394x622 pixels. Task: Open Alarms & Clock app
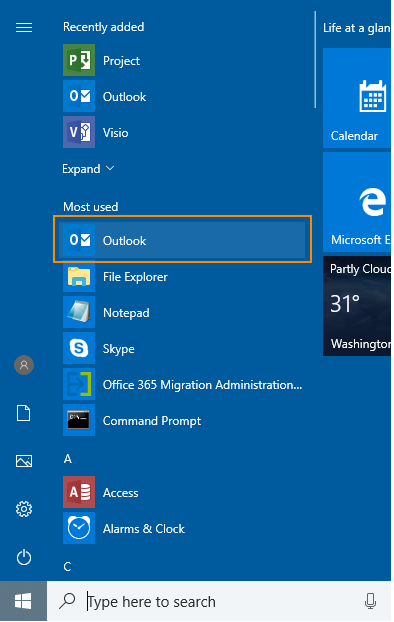[183, 528]
